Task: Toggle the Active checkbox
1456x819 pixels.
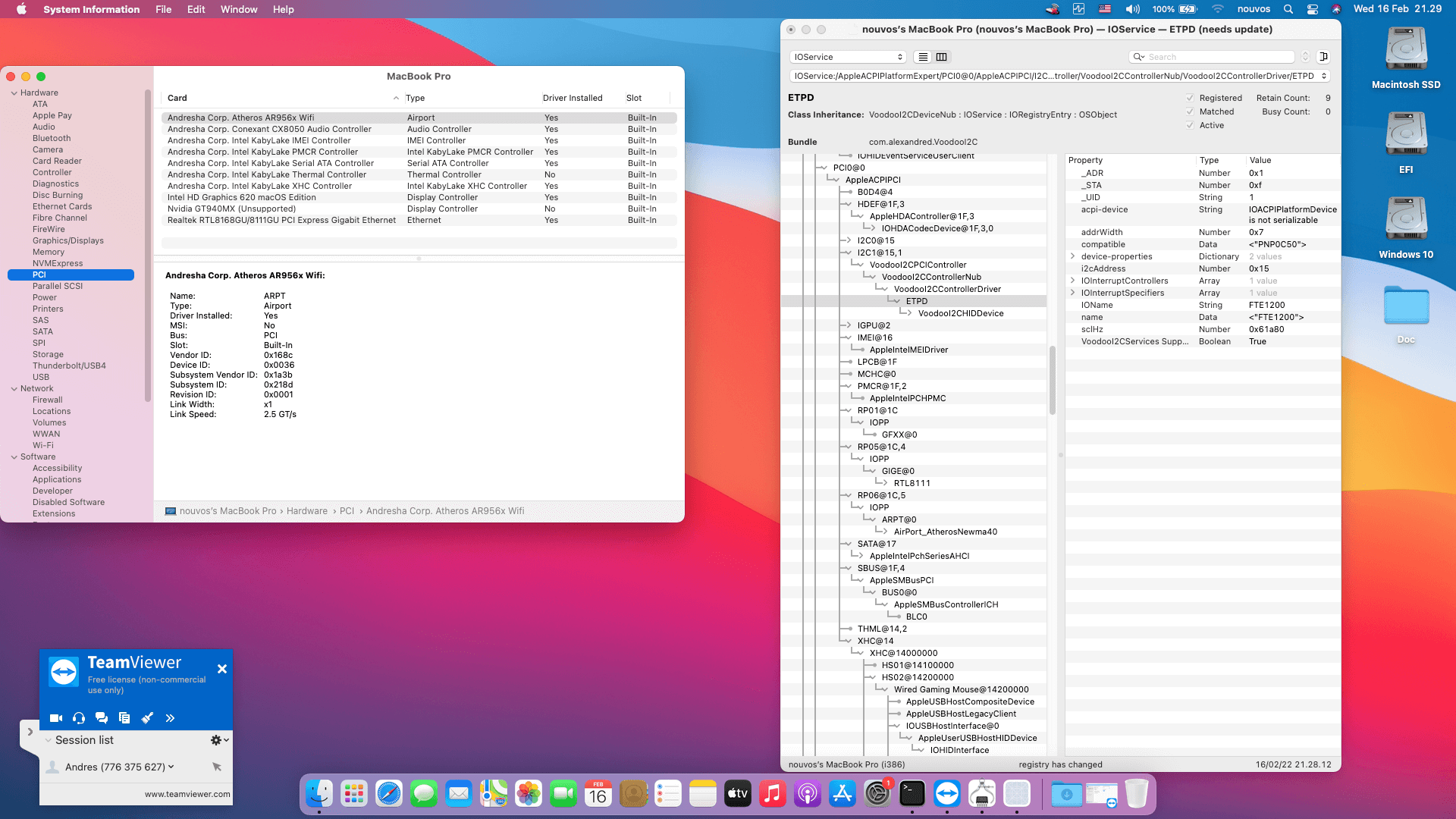Action: (x=1190, y=125)
